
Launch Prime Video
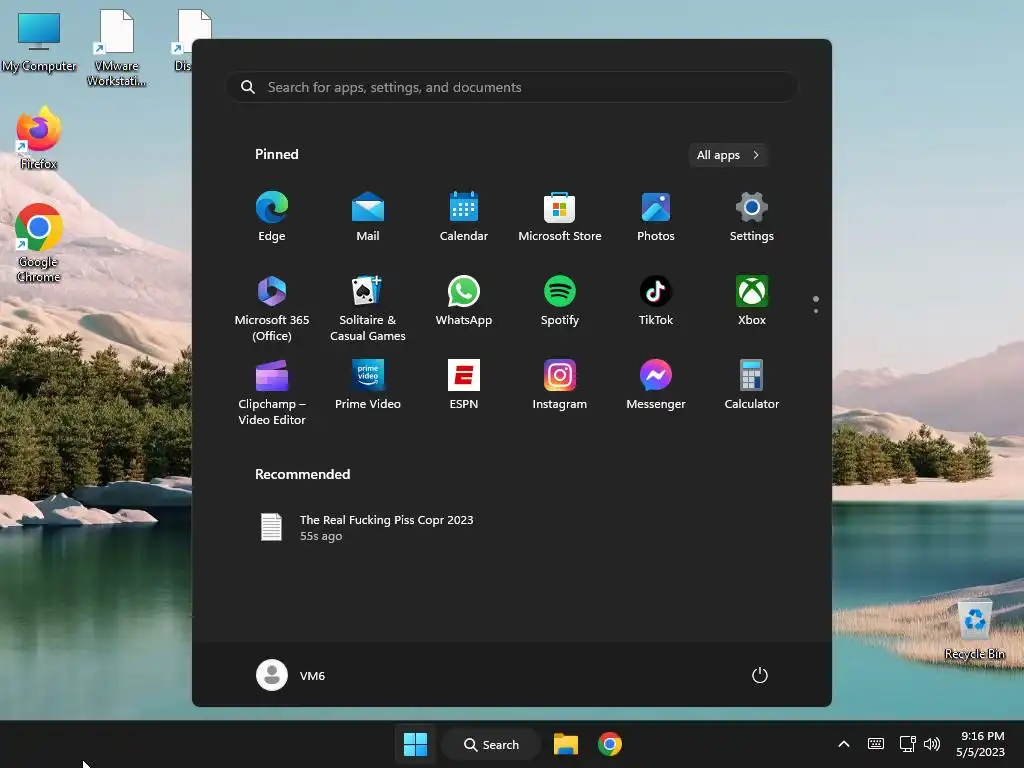pyautogui.click(x=368, y=385)
